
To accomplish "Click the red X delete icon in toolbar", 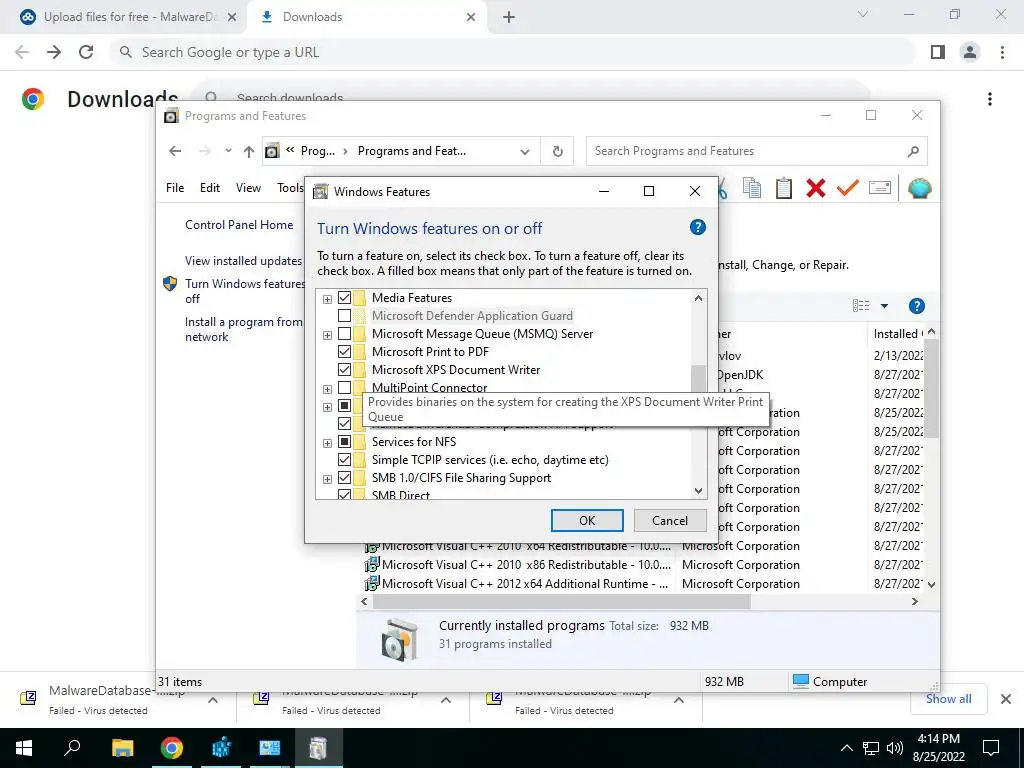I will (816, 188).
